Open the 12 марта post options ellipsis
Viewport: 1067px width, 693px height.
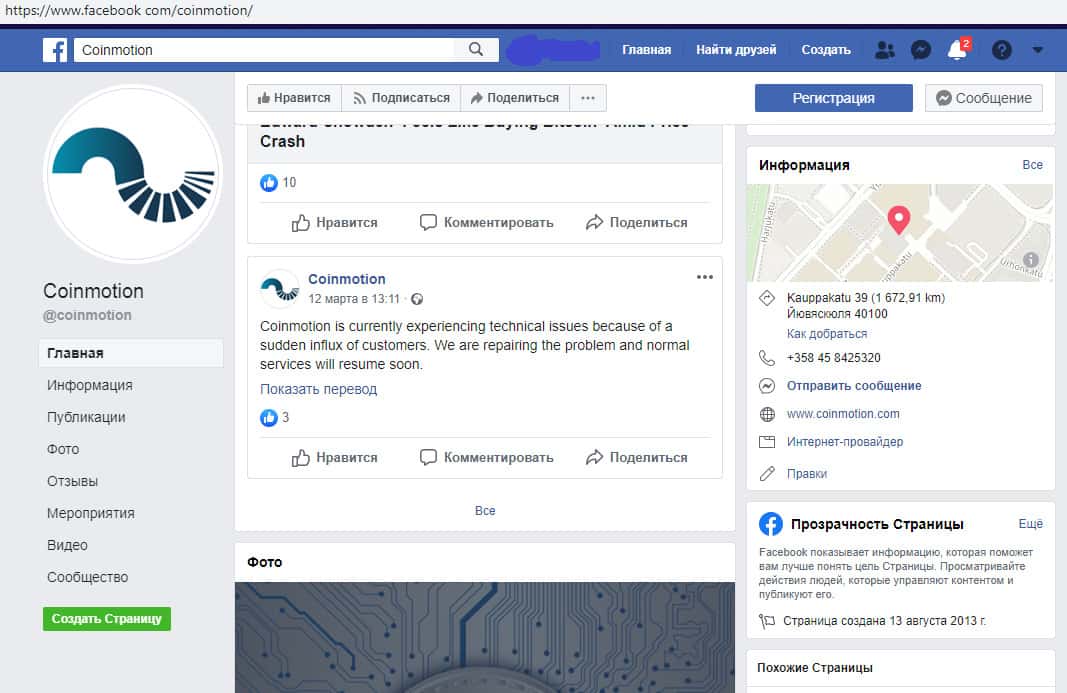[x=705, y=277]
